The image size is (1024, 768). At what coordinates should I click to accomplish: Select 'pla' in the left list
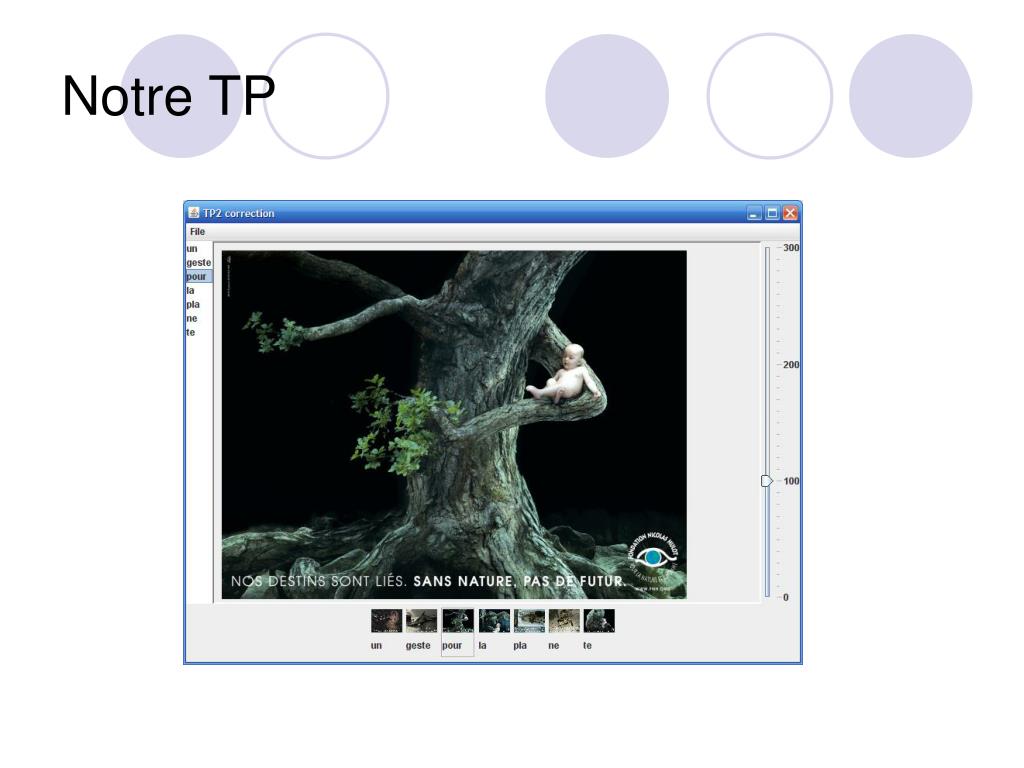pos(199,304)
